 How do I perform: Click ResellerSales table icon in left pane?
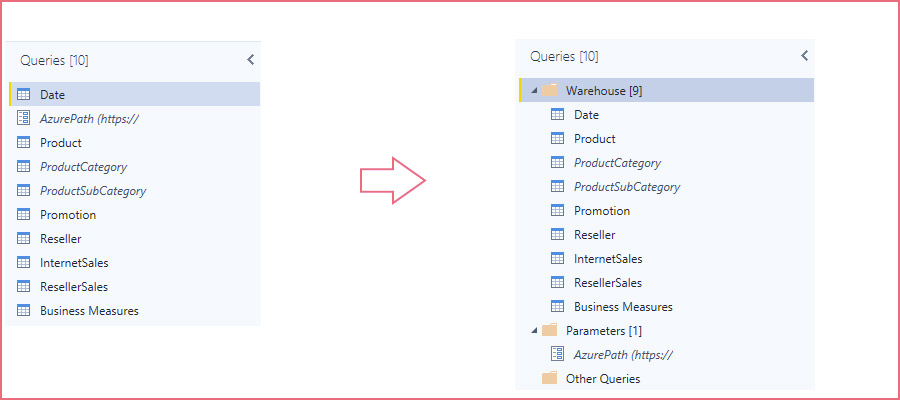[24, 286]
